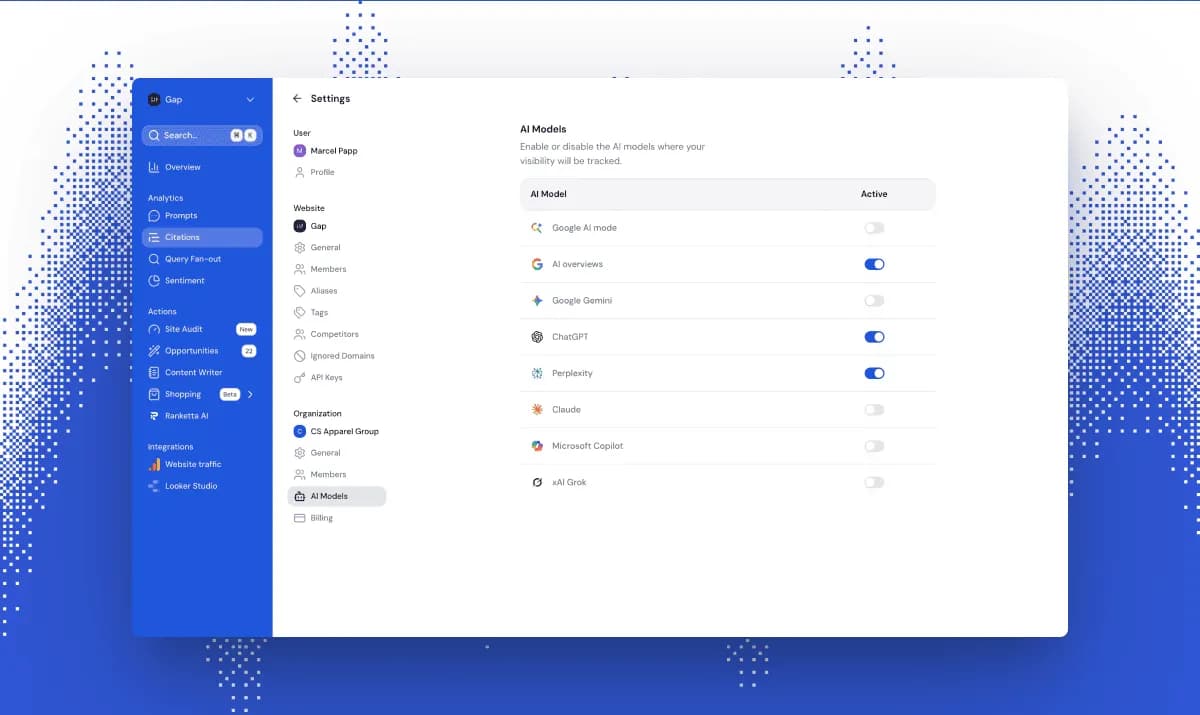The height and width of the screenshot is (715, 1200).
Task: Click the Profile person icon
Action: pos(300,172)
